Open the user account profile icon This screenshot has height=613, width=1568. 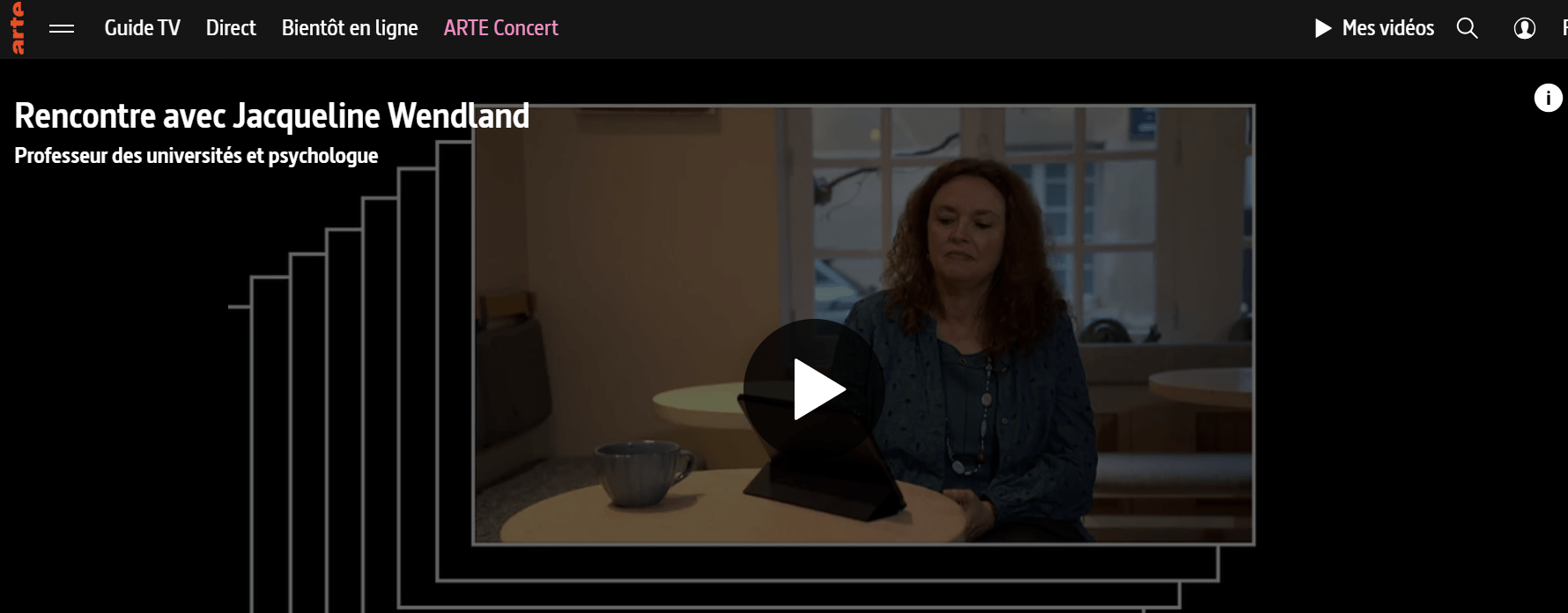click(x=1525, y=28)
